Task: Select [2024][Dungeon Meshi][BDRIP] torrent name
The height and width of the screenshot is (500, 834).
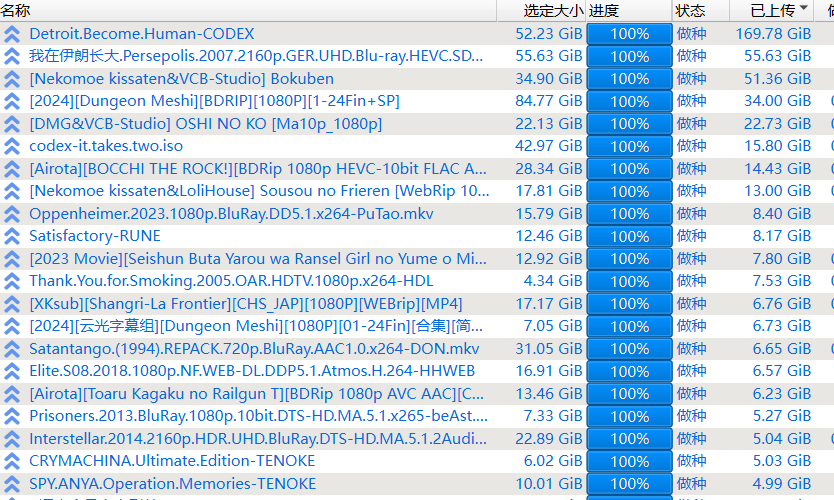Action: 214,101
